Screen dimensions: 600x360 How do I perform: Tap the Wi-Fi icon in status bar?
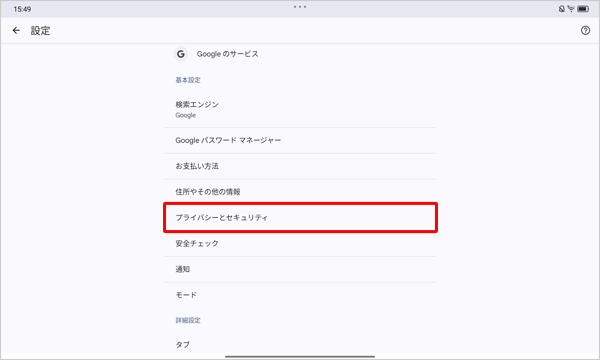pos(571,8)
